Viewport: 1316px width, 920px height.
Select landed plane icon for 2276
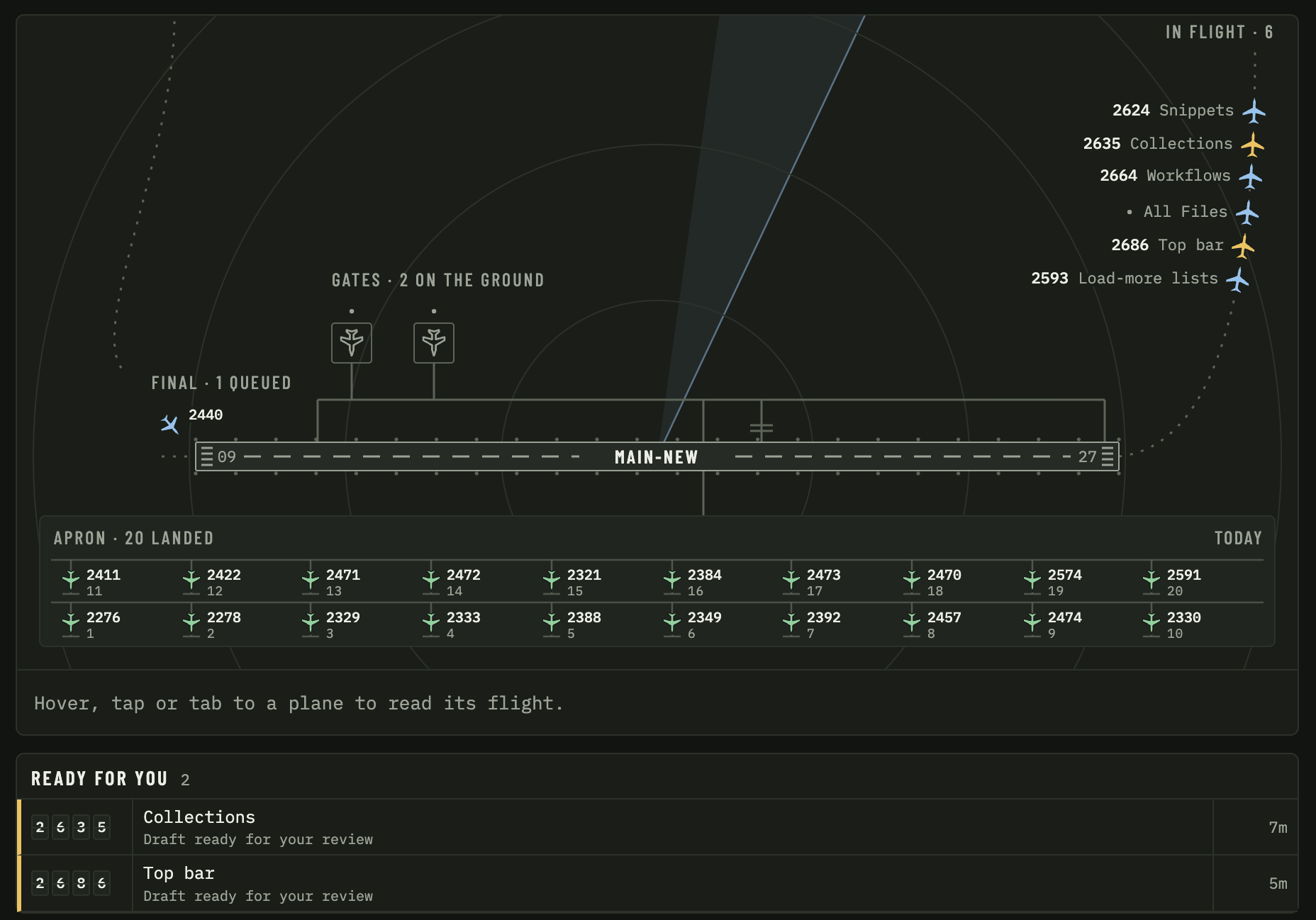point(71,624)
